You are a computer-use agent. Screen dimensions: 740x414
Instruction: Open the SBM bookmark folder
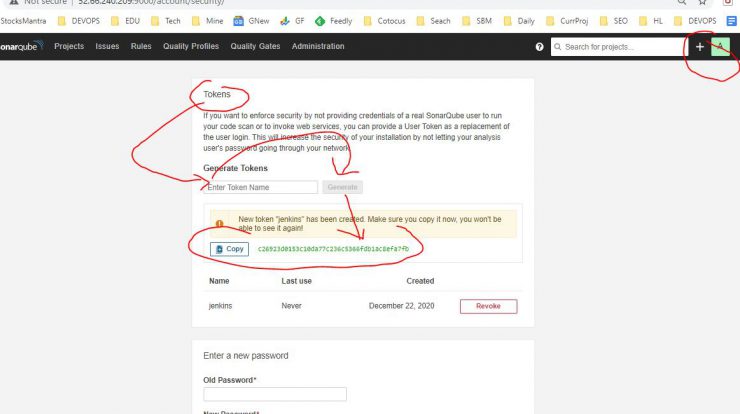point(477,21)
